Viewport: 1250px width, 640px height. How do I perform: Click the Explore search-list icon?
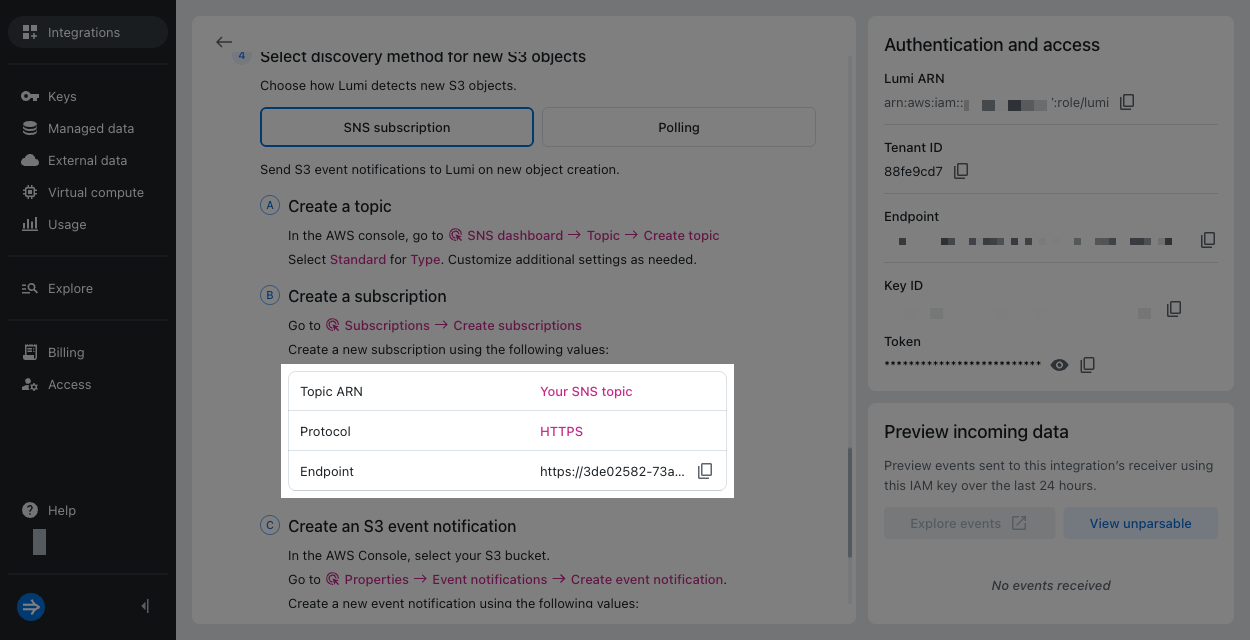coord(30,288)
